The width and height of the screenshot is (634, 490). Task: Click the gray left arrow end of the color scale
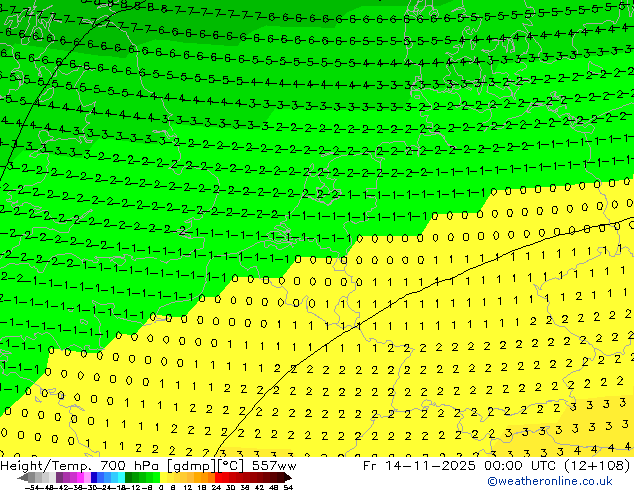(x=23, y=478)
